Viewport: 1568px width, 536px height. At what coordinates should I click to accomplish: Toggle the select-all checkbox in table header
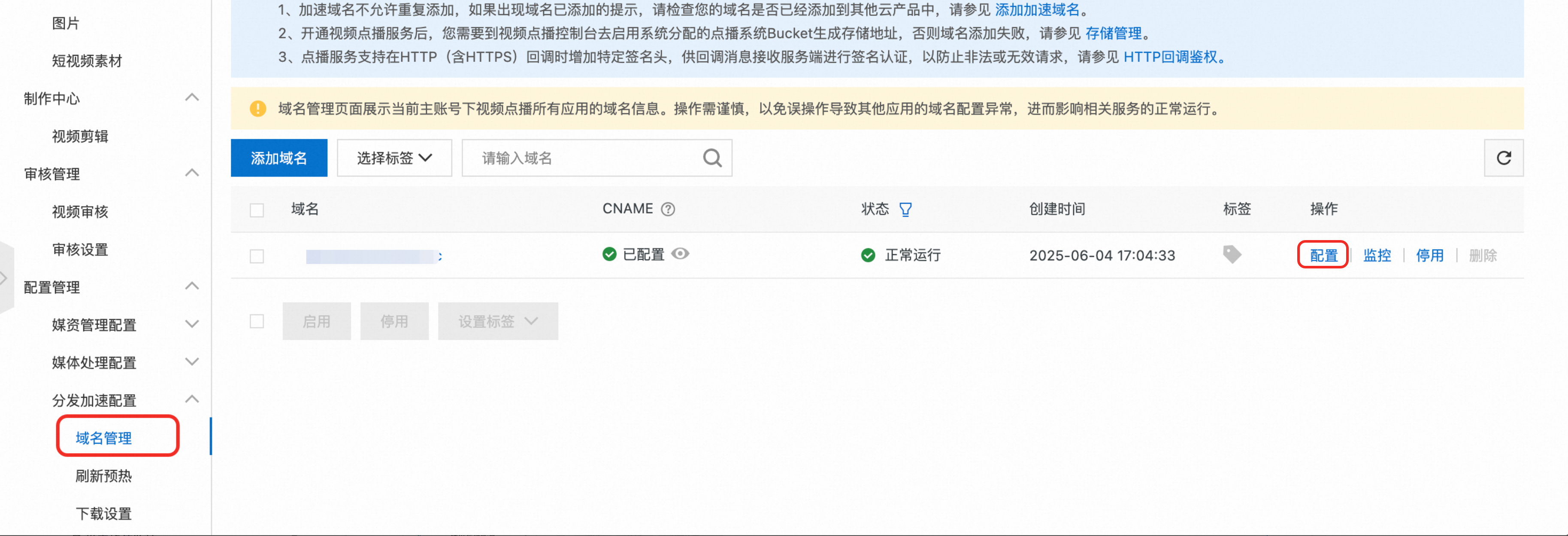[257, 210]
